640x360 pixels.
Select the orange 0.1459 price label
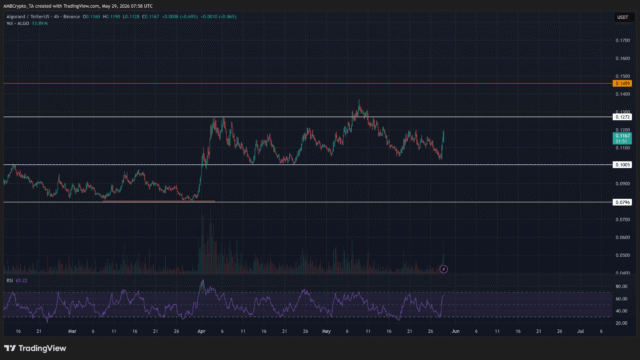point(622,83)
